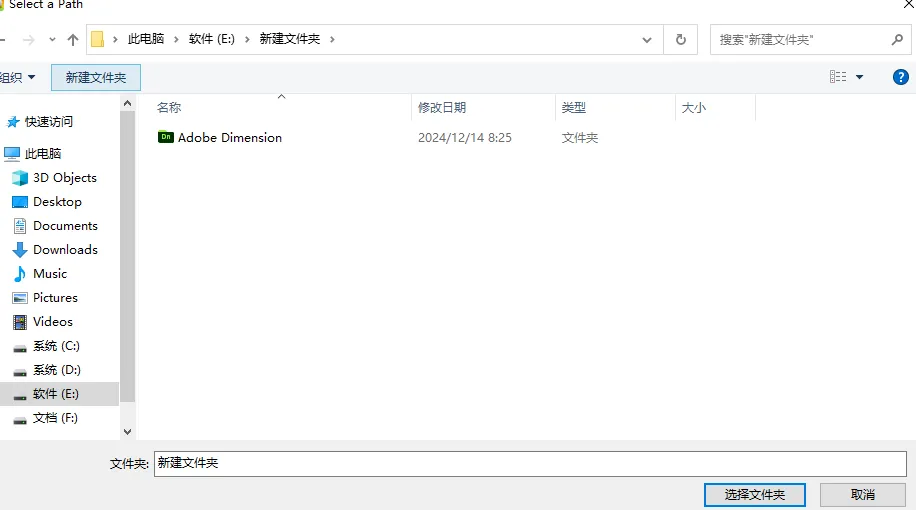The image size is (916, 510).
Task: Open 3D Objects in sidebar
Action: 65,178
